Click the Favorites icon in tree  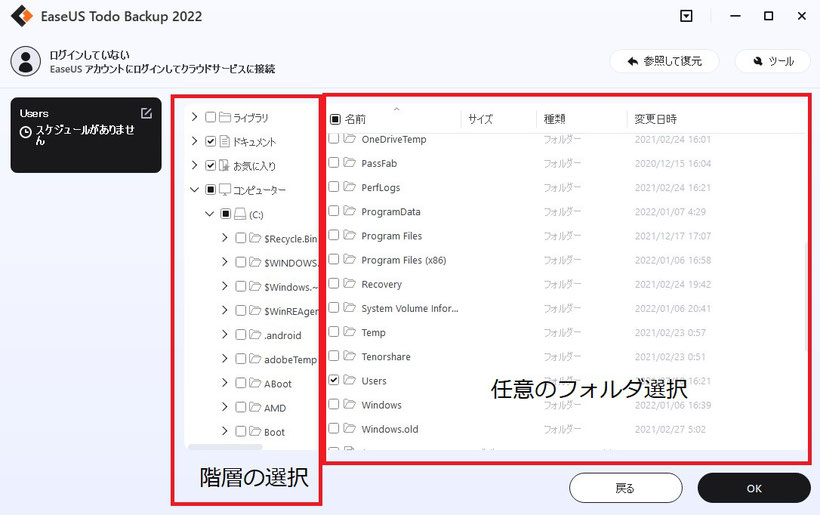point(224,165)
